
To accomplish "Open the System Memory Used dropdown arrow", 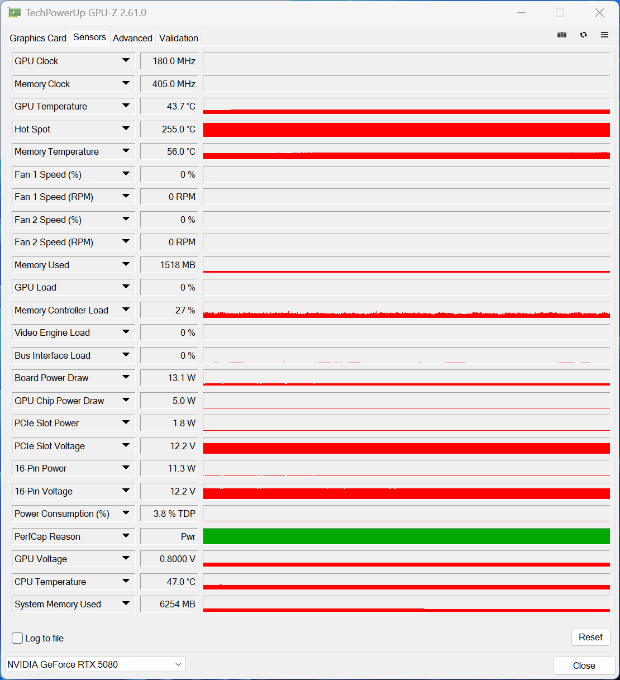I will pos(126,604).
